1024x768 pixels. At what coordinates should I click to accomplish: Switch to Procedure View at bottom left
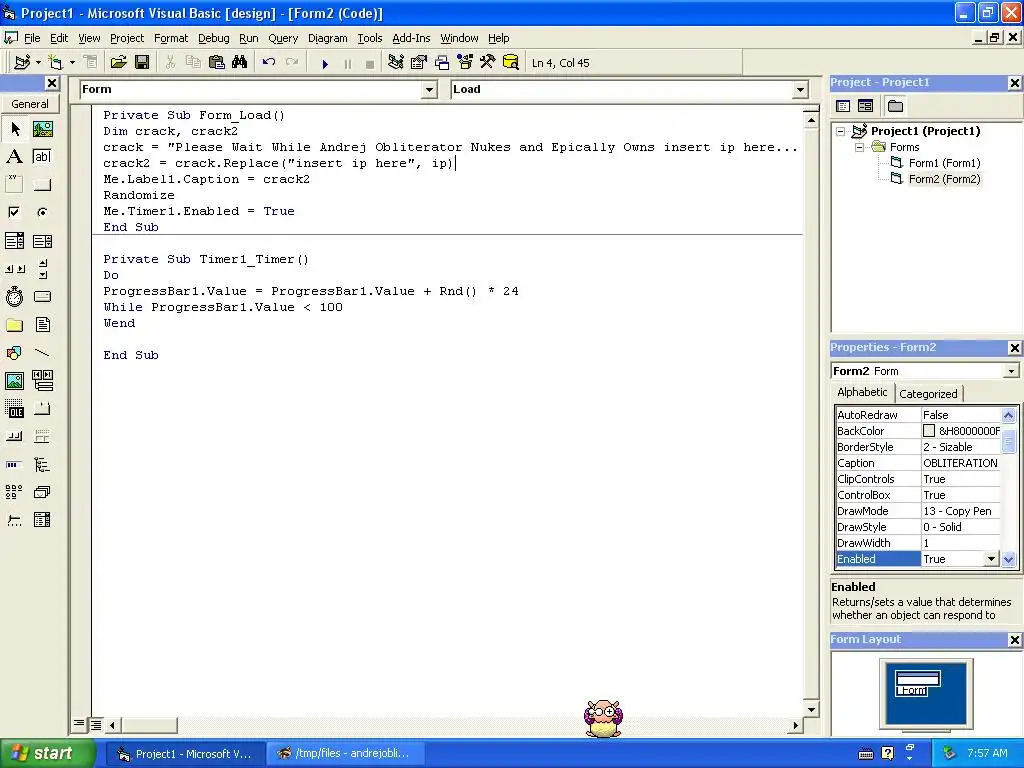[x=79, y=724]
